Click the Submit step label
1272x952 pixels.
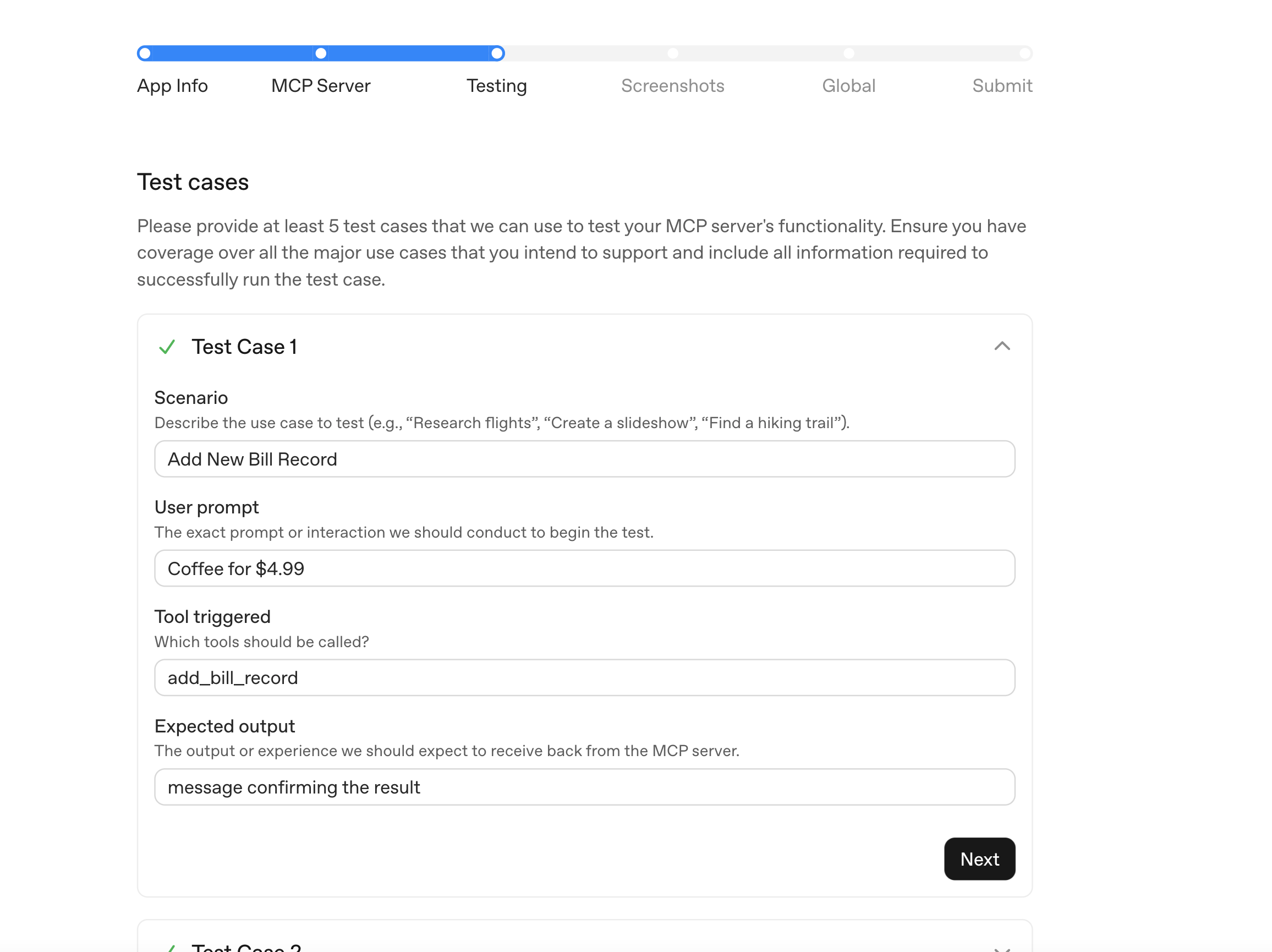click(1002, 86)
